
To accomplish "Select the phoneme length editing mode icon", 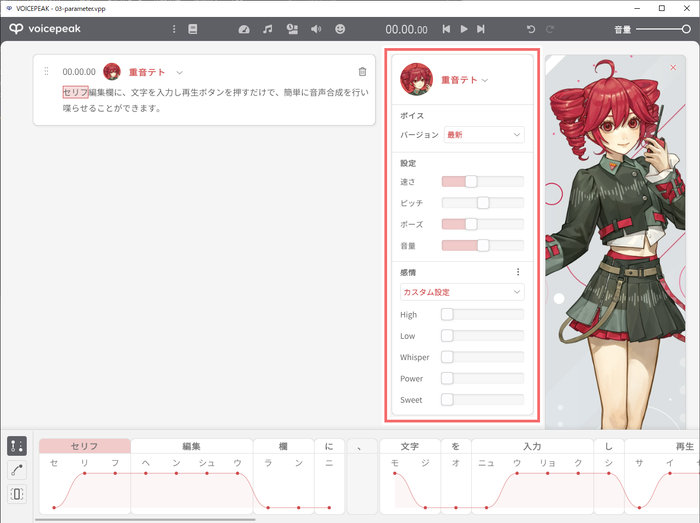I will coord(17,494).
